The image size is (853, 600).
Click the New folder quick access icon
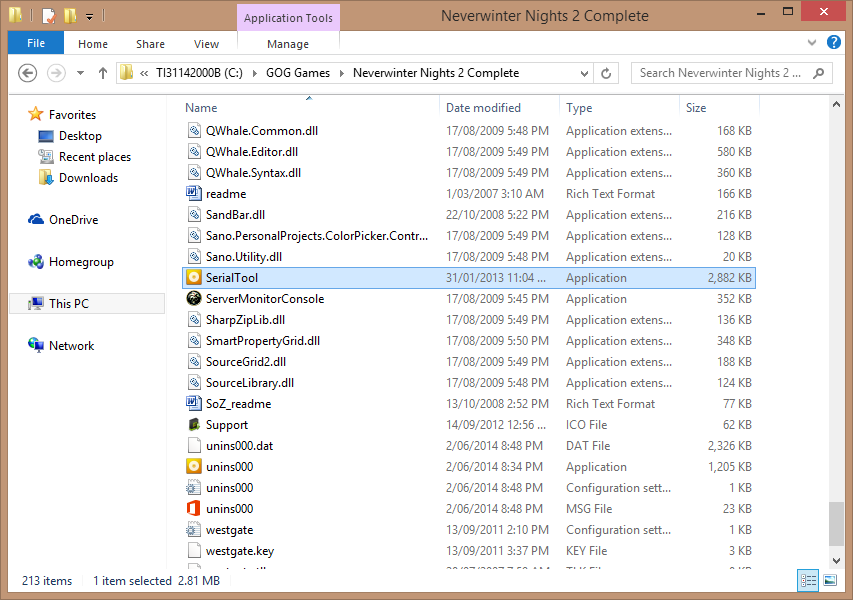pos(70,16)
